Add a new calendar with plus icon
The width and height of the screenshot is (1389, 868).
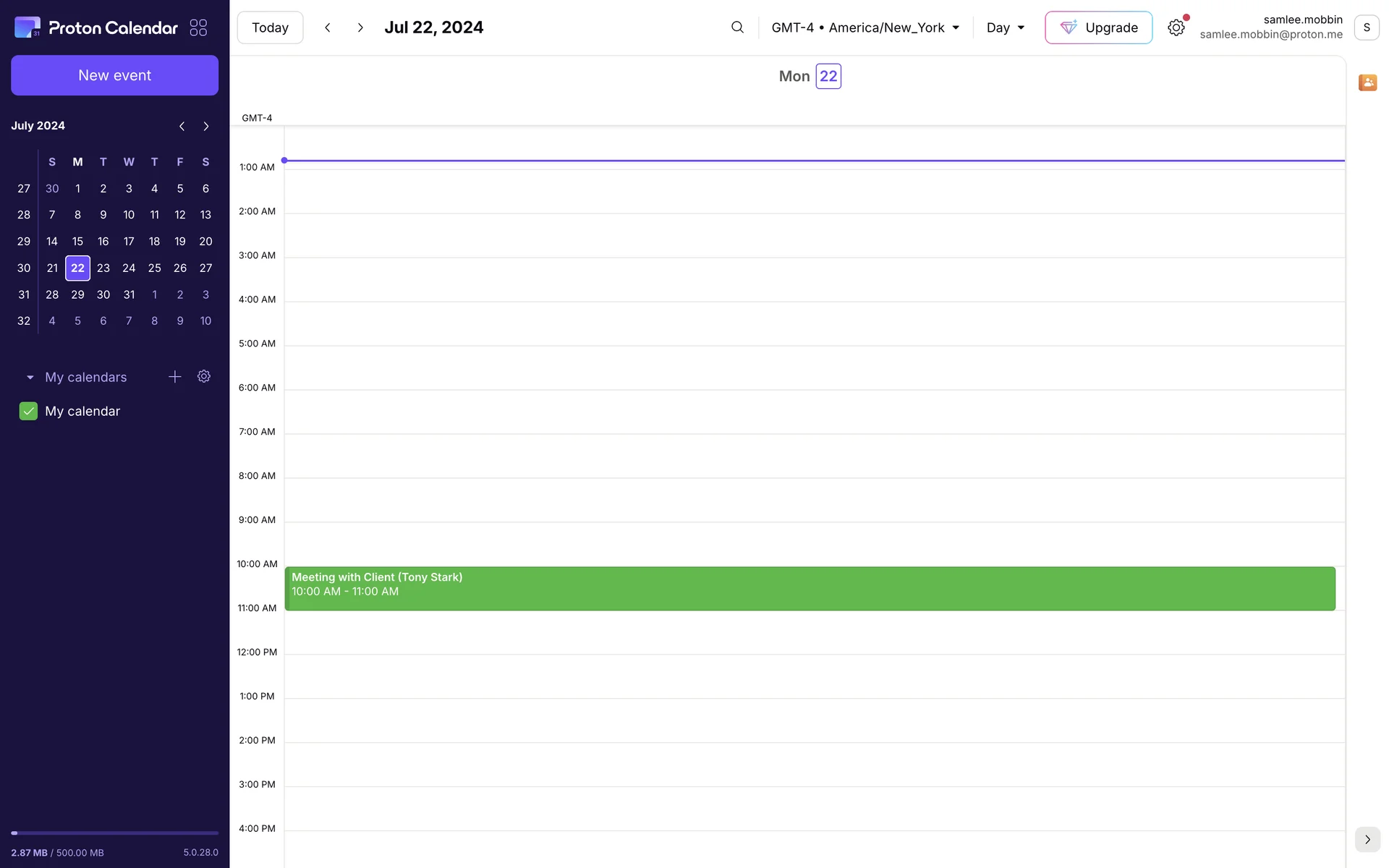[x=174, y=377]
